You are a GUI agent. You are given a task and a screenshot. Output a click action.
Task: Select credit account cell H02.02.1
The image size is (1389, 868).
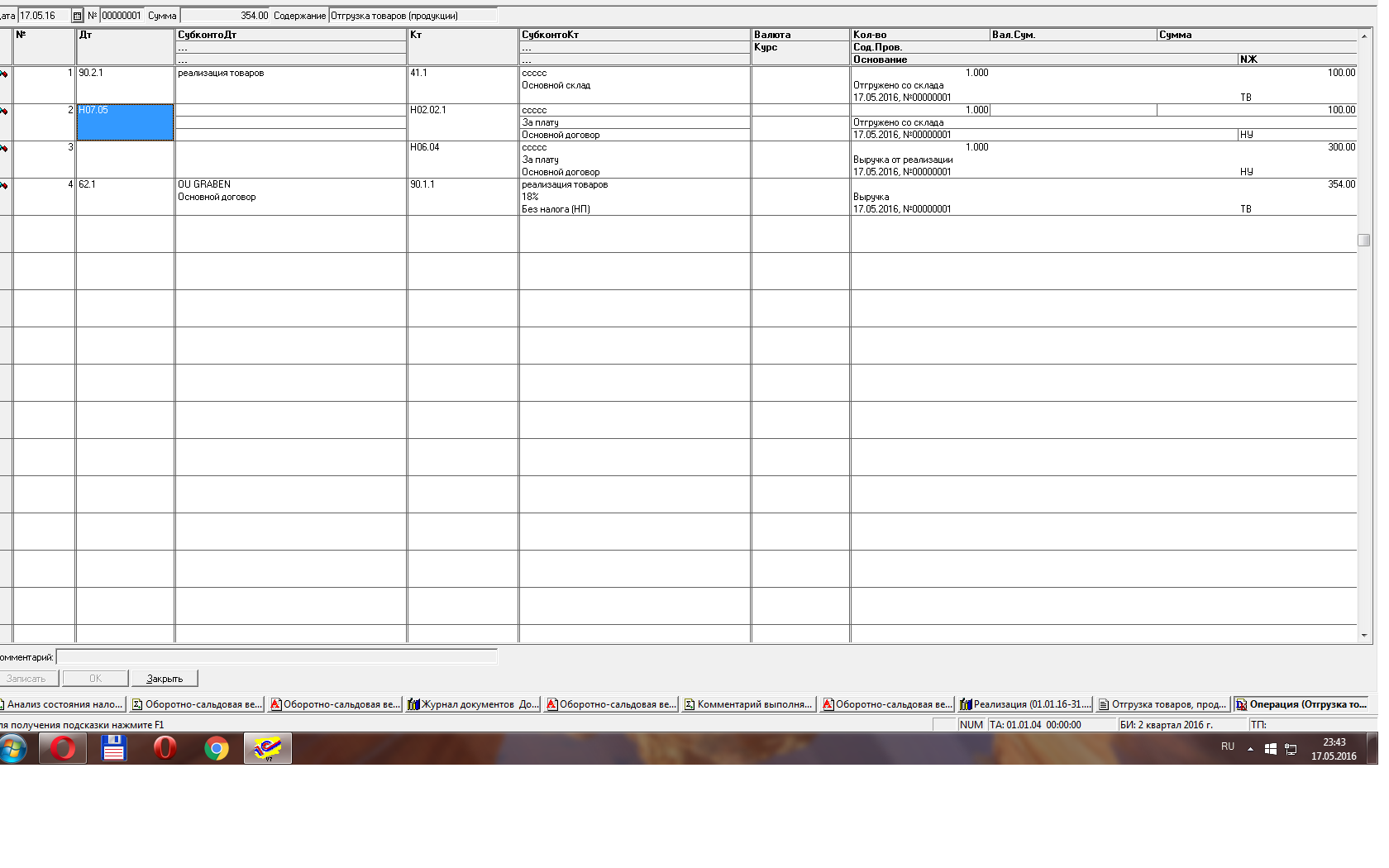point(462,122)
